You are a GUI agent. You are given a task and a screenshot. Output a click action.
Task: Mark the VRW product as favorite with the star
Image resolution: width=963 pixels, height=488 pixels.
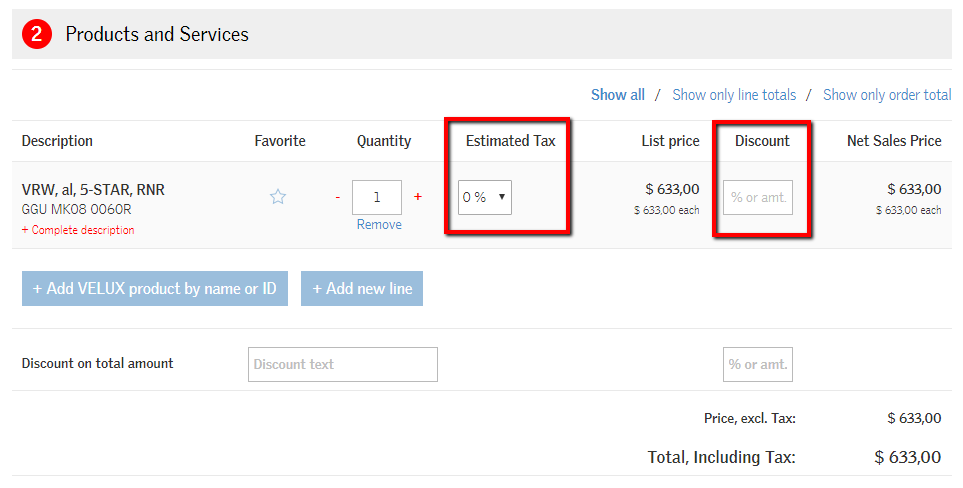coord(278,197)
